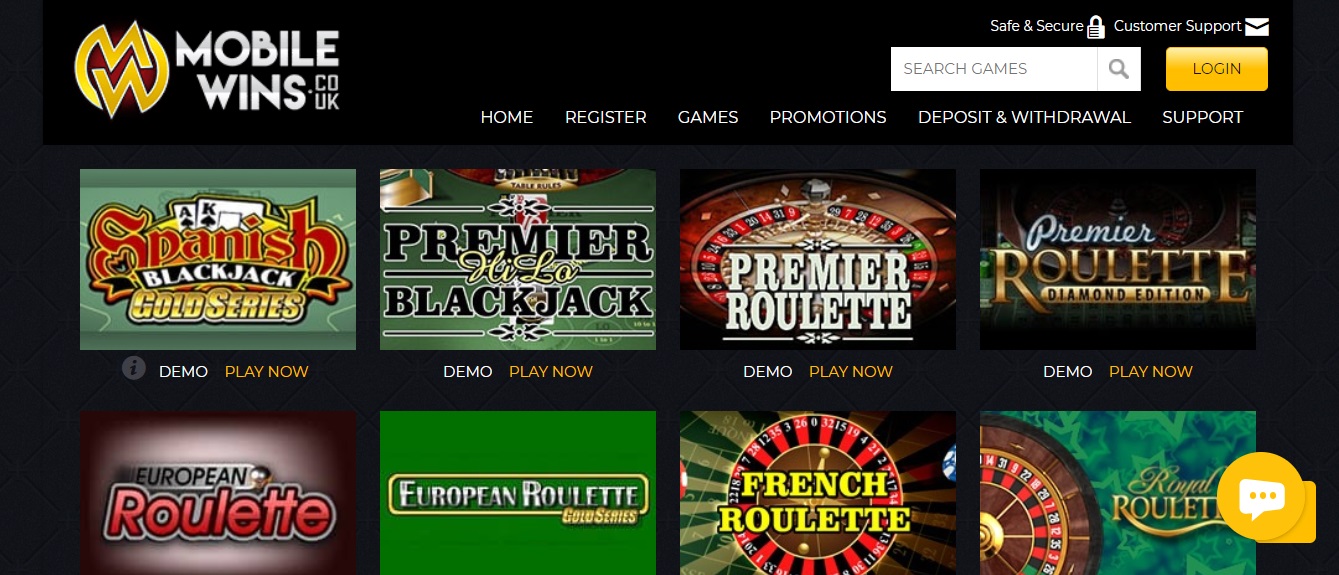Click the SUPPORT menu item
The width and height of the screenshot is (1339, 575).
[x=1202, y=117]
